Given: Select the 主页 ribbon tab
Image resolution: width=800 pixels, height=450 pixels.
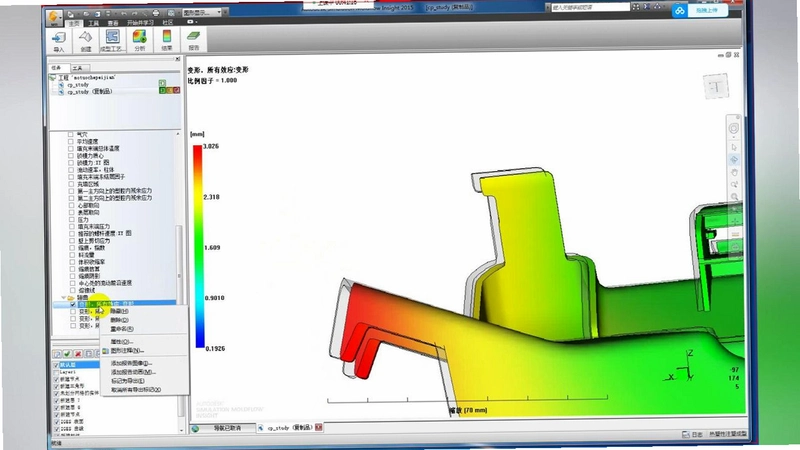Looking at the screenshot, I should click(74, 23).
